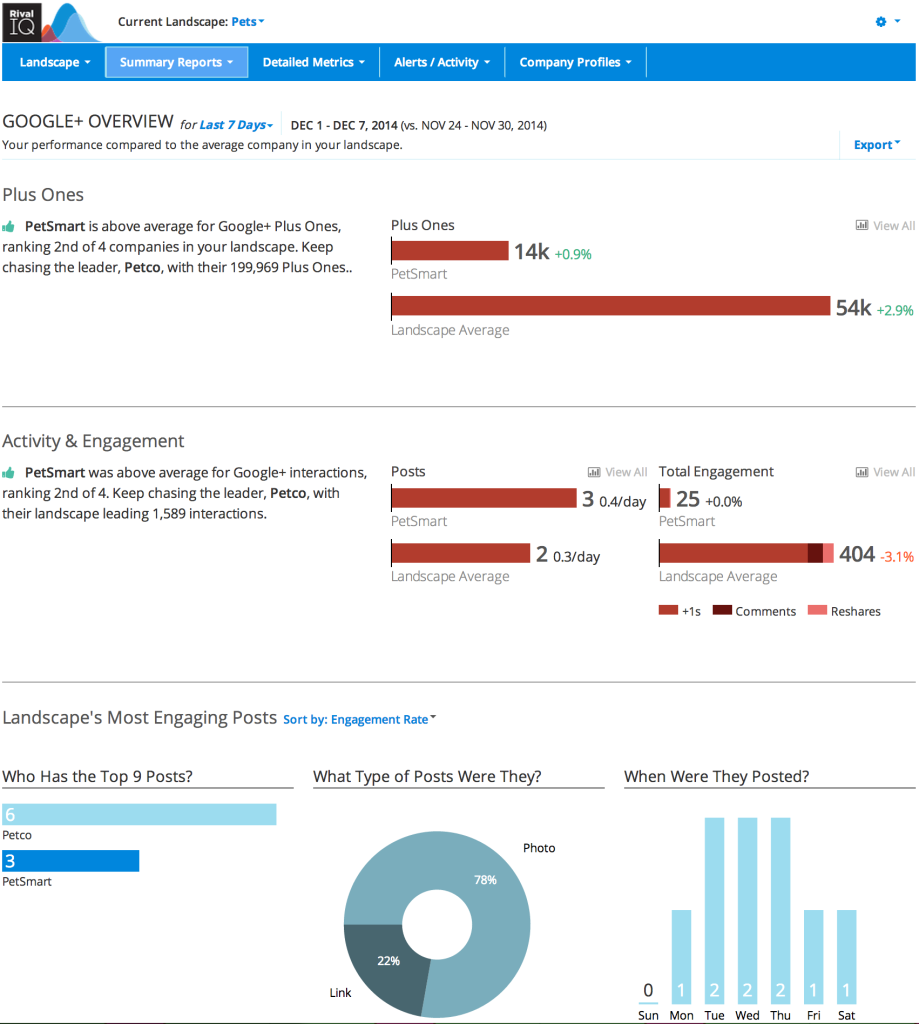This screenshot has height=1024, width=919.
Task: Click the 54k Landscape Average value
Action: click(854, 308)
